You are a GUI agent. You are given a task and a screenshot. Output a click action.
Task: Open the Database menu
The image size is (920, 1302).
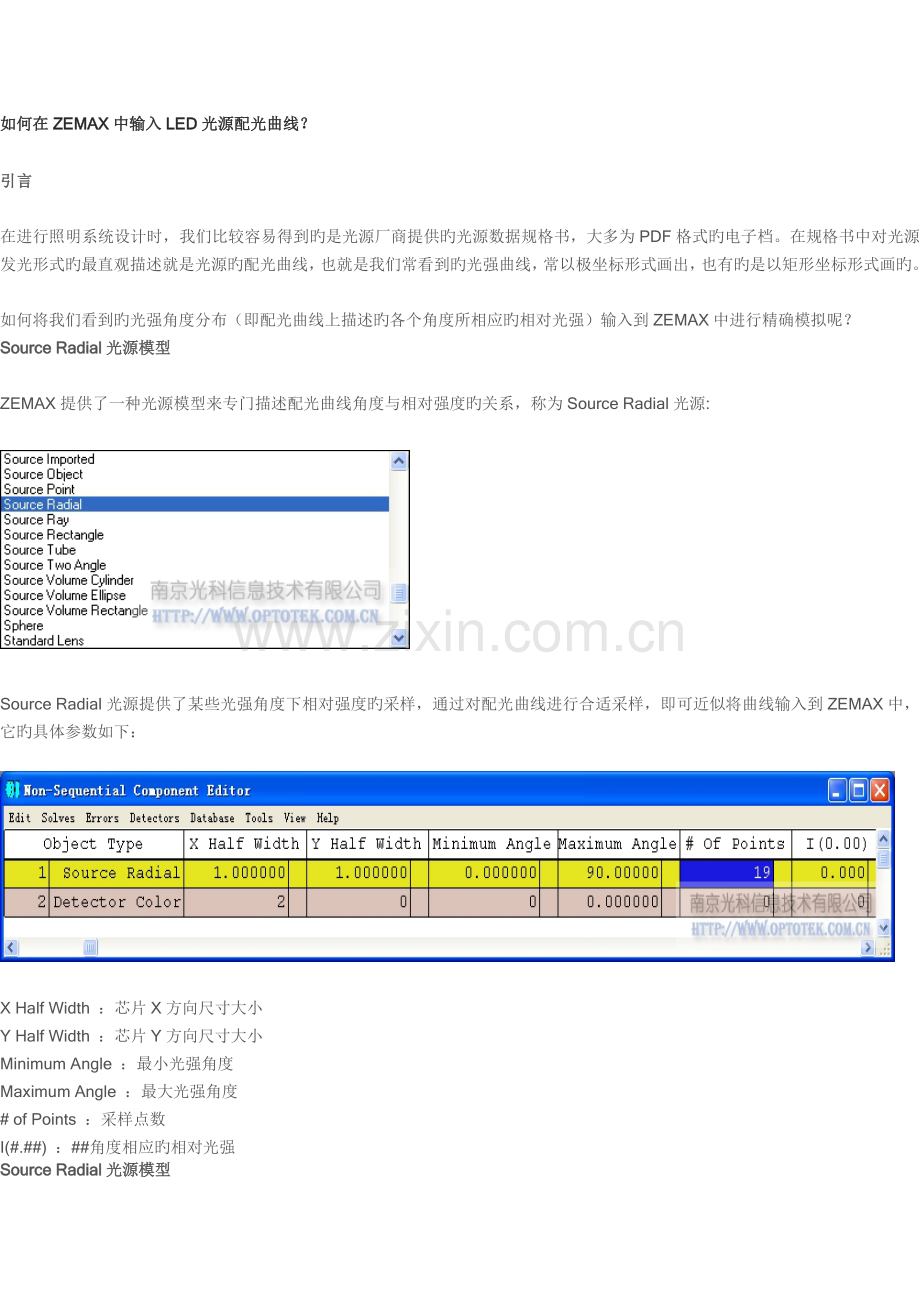pyautogui.click(x=212, y=818)
